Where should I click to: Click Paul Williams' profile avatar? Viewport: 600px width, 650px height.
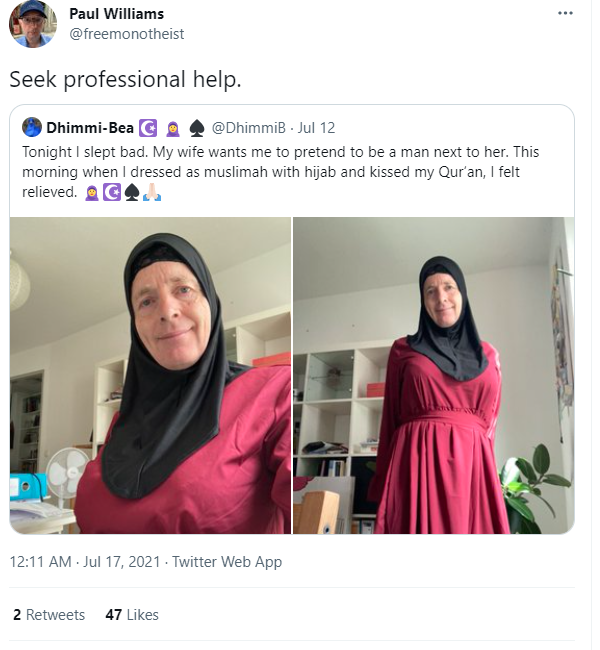click(x=33, y=24)
